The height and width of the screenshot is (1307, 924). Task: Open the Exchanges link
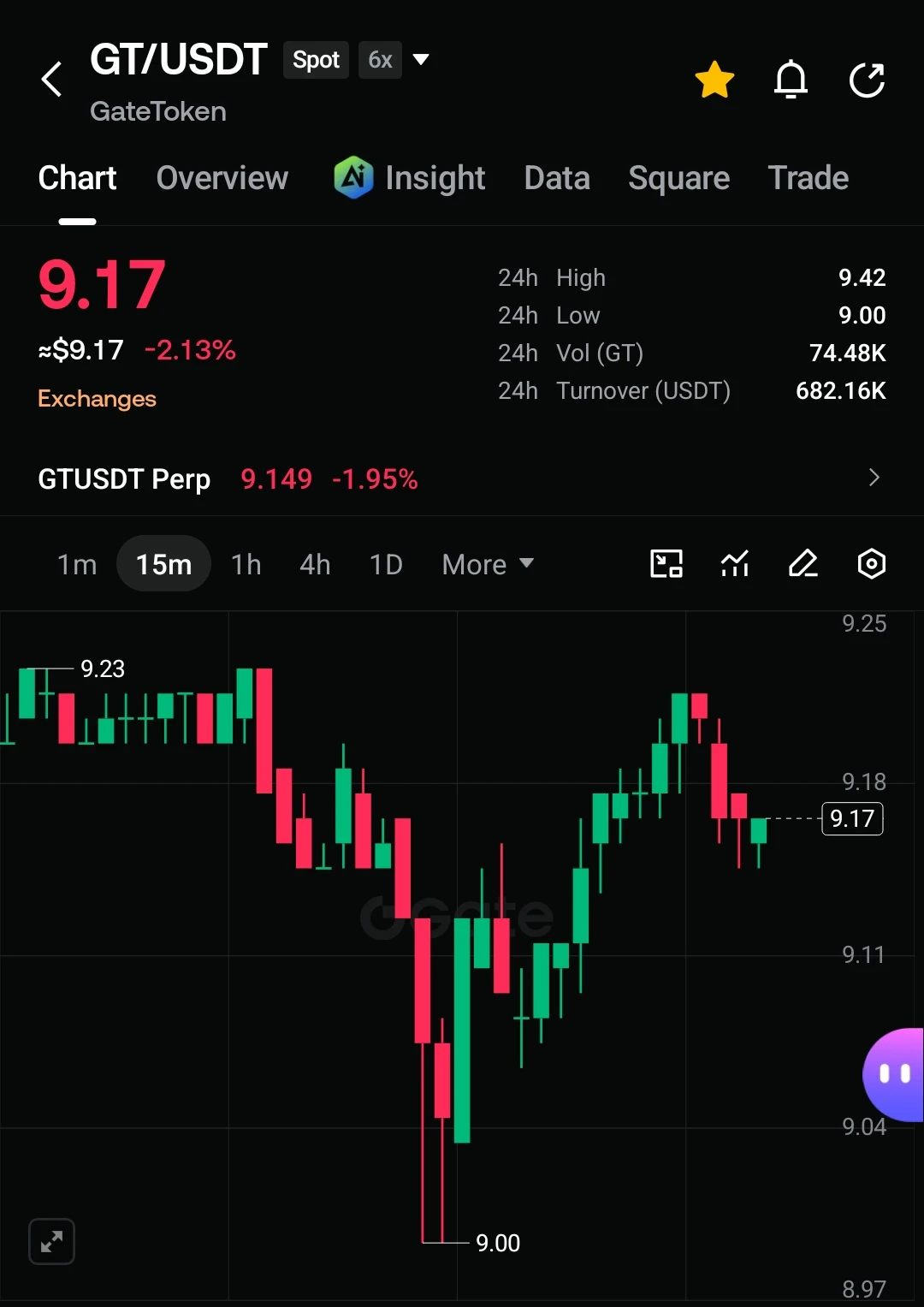(x=97, y=399)
